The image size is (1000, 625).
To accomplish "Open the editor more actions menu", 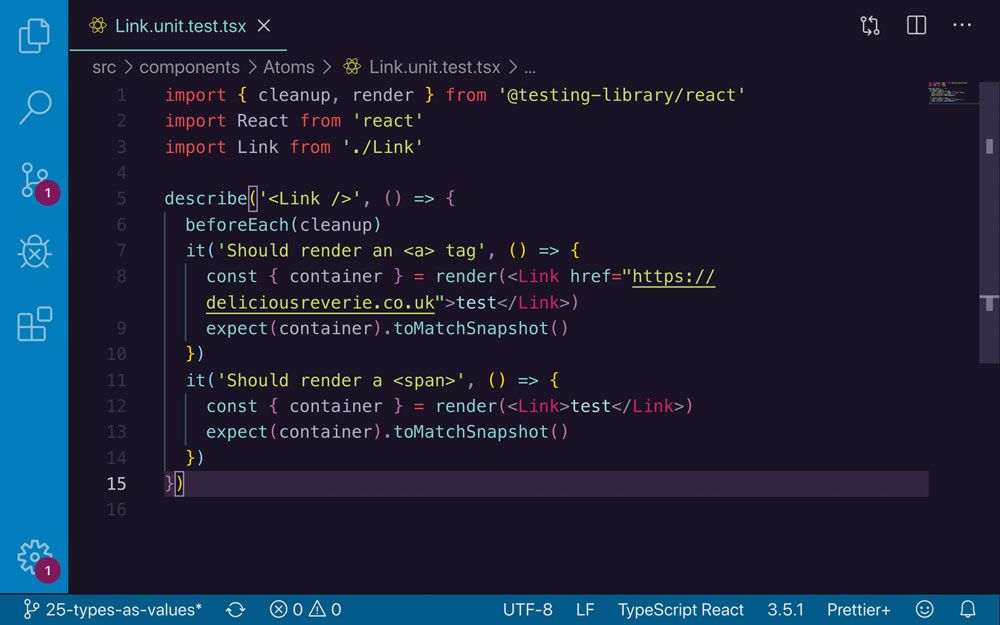I will (x=962, y=25).
